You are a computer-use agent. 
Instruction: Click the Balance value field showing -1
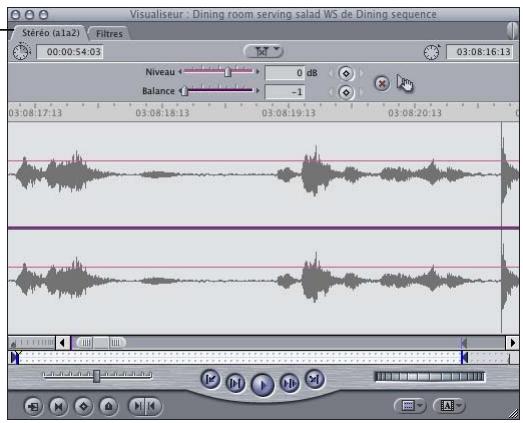pos(285,92)
